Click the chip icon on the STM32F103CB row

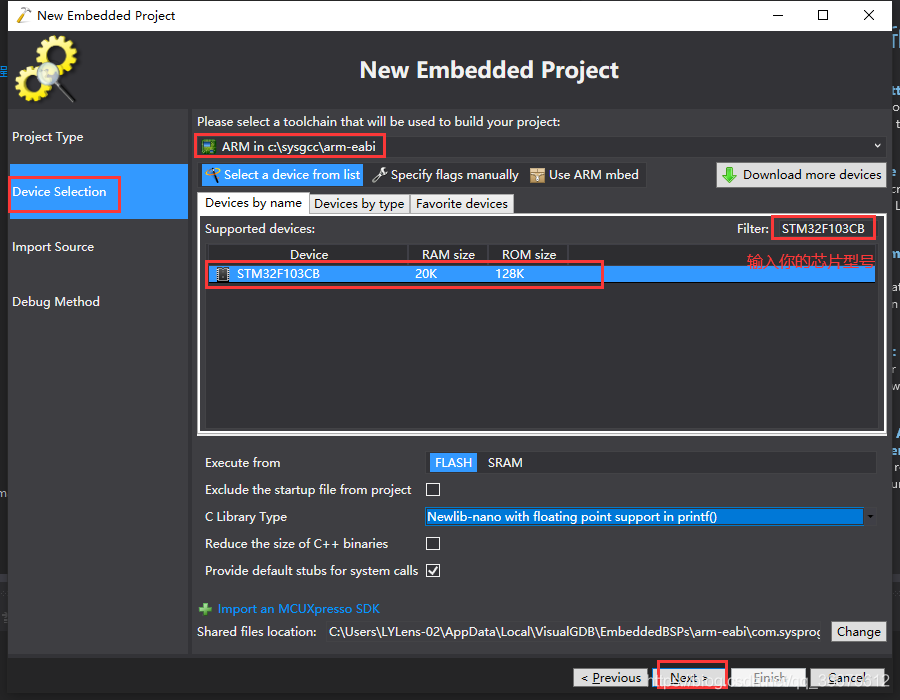222,274
